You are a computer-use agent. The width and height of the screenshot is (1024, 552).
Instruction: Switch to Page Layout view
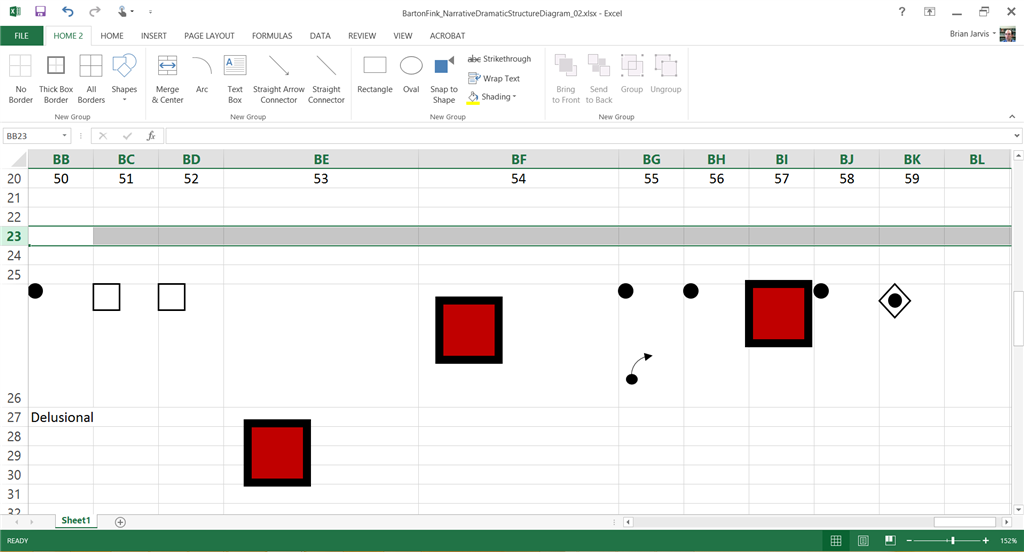[x=863, y=540]
